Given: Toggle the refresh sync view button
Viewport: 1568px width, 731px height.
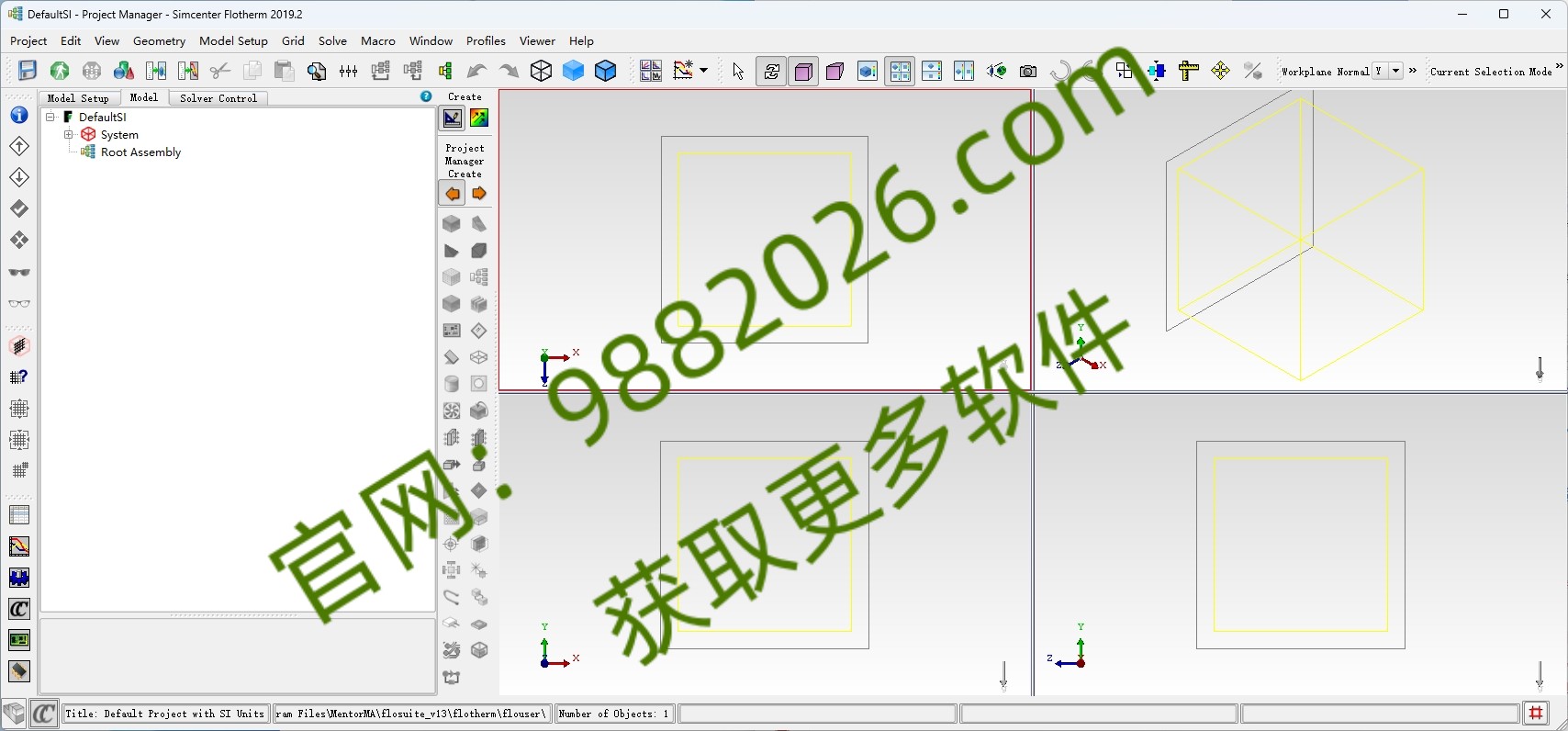Looking at the screenshot, I should click(x=771, y=71).
